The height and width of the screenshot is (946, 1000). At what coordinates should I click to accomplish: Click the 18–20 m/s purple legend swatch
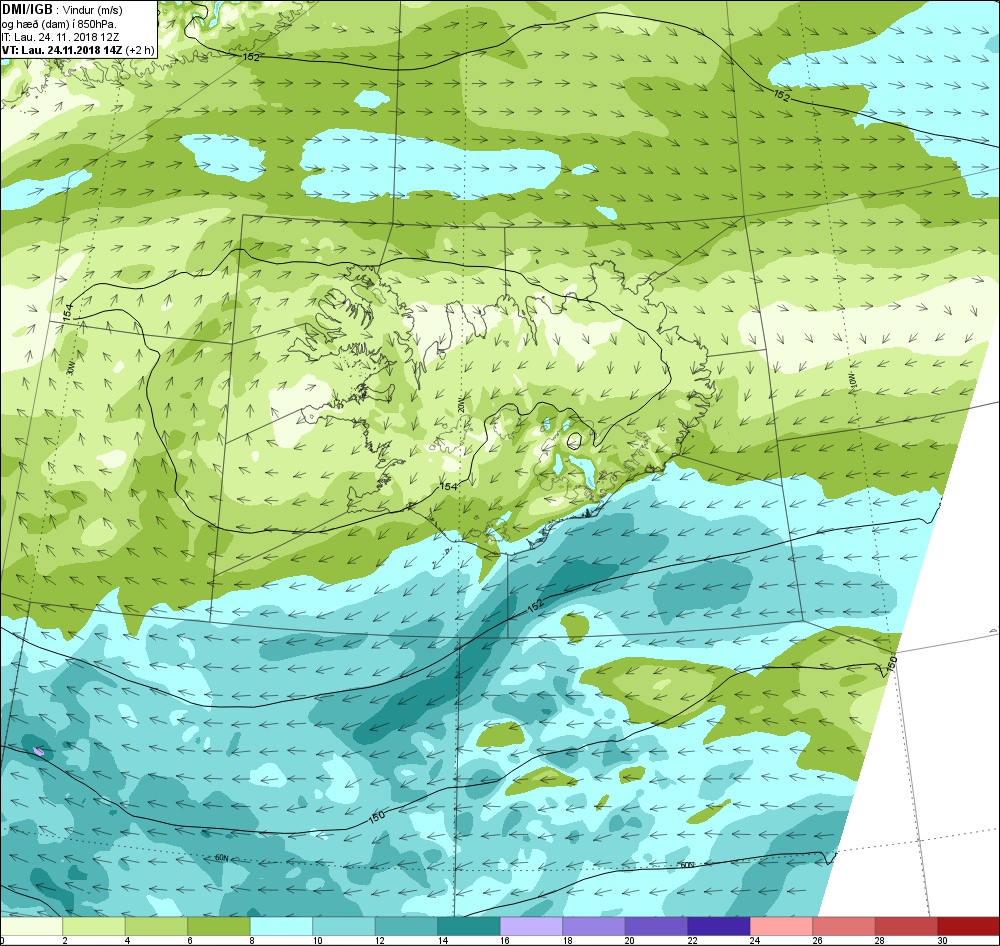[x=594, y=926]
